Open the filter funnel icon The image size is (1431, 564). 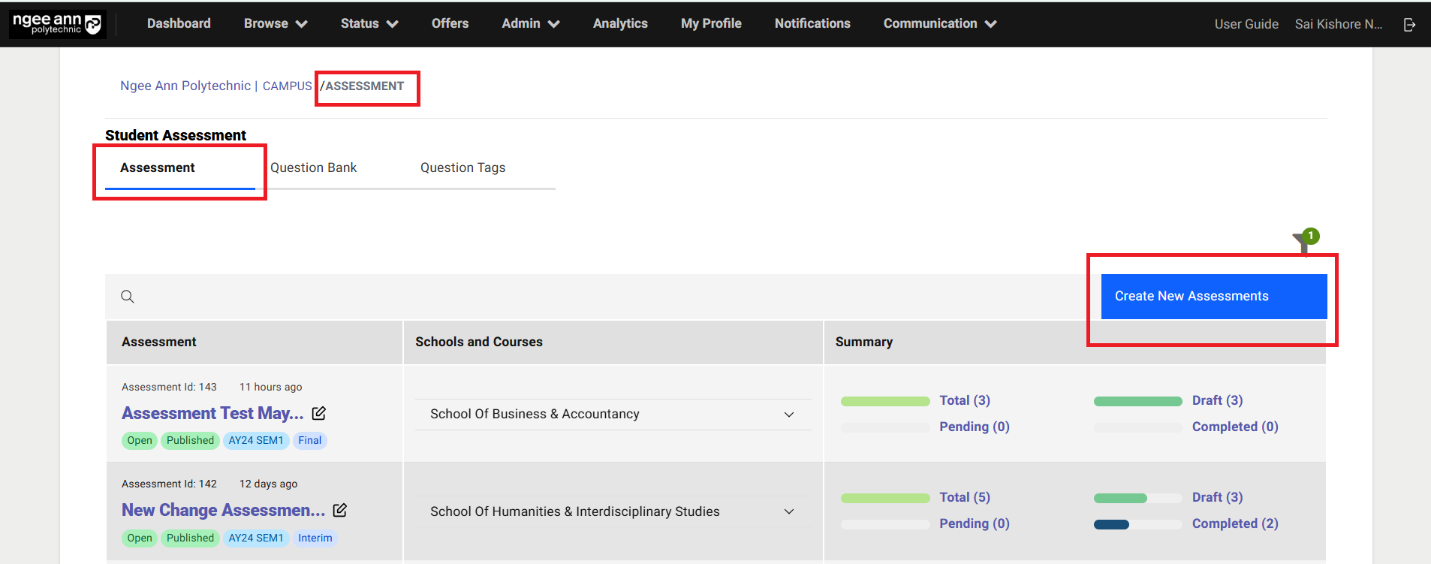pos(1301,241)
